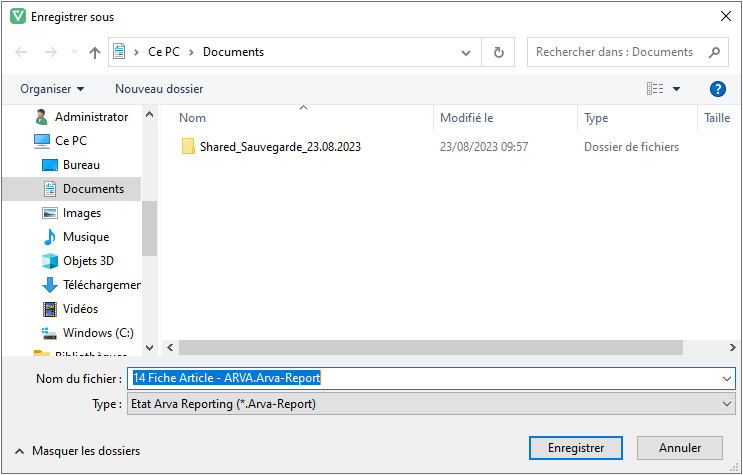Open the blue help icon

[x=717, y=89]
